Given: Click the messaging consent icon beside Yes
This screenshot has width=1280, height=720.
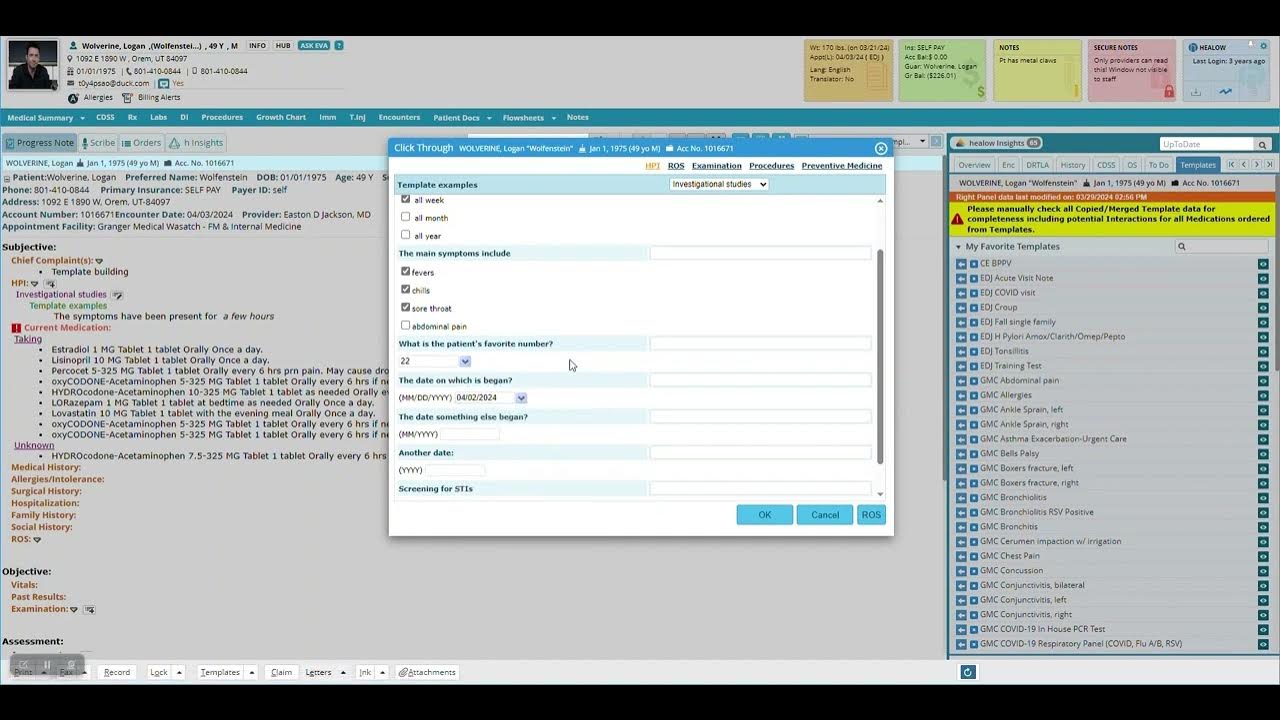Looking at the screenshot, I should 164,84.
